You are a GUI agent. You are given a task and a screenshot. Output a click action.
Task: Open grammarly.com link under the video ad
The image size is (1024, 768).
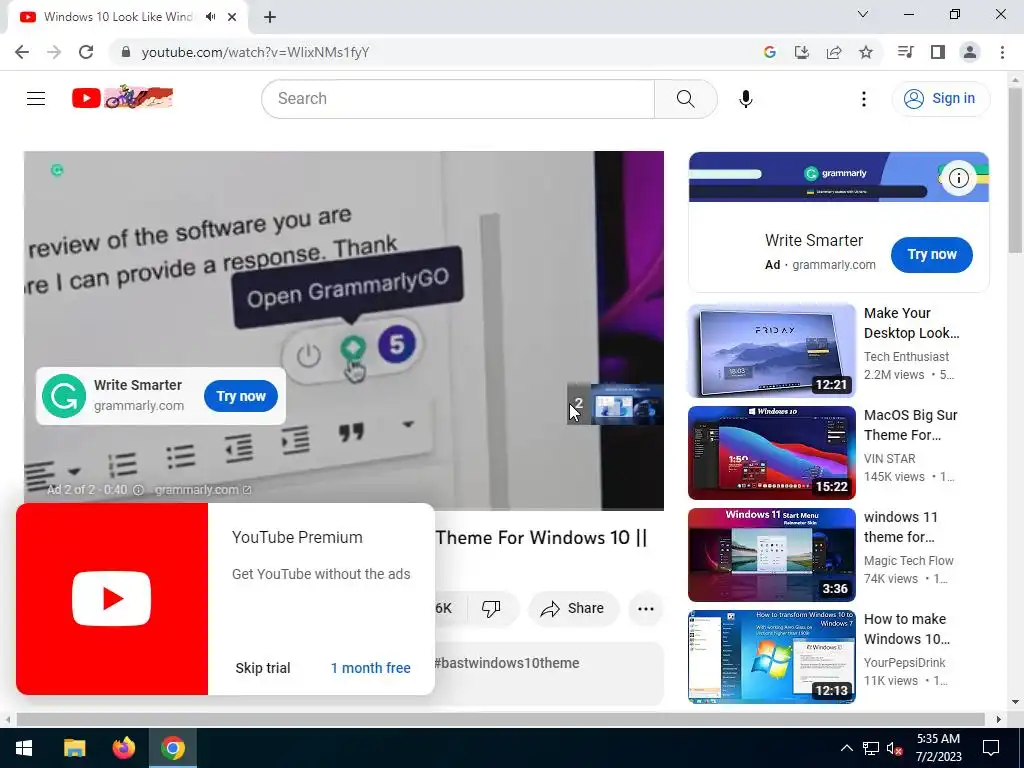pyautogui.click(x=202, y=490)
